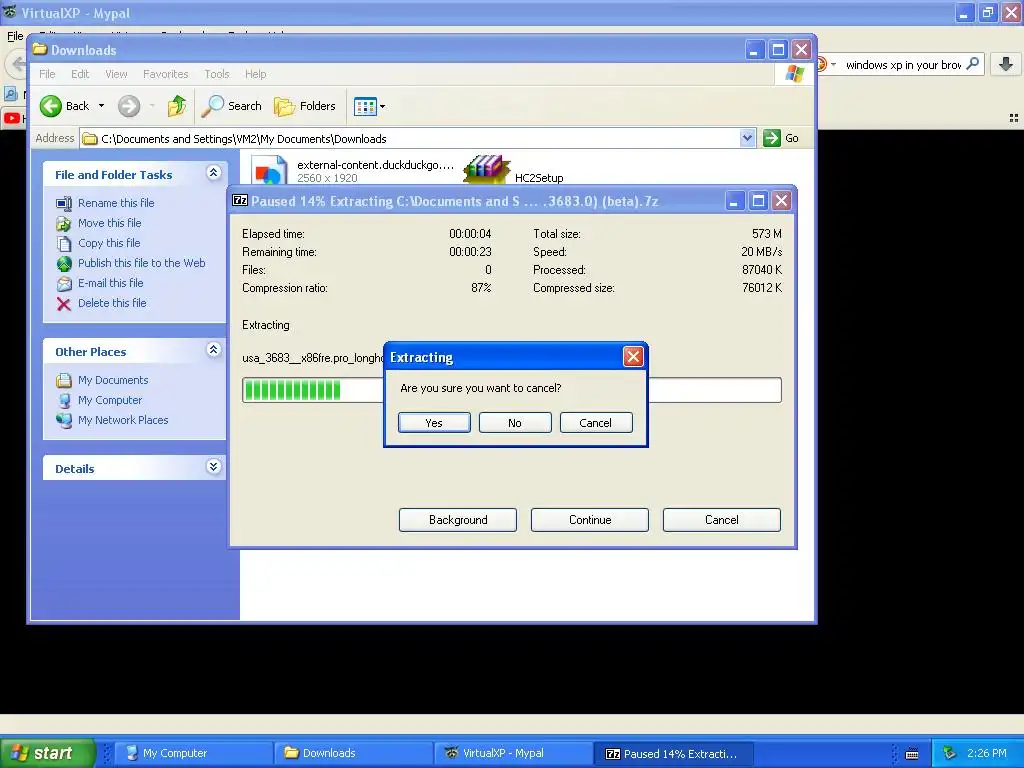This screenshot has height=768, width=1024.
Task: Send extraction to Background
Action: [x=458, y=520]
